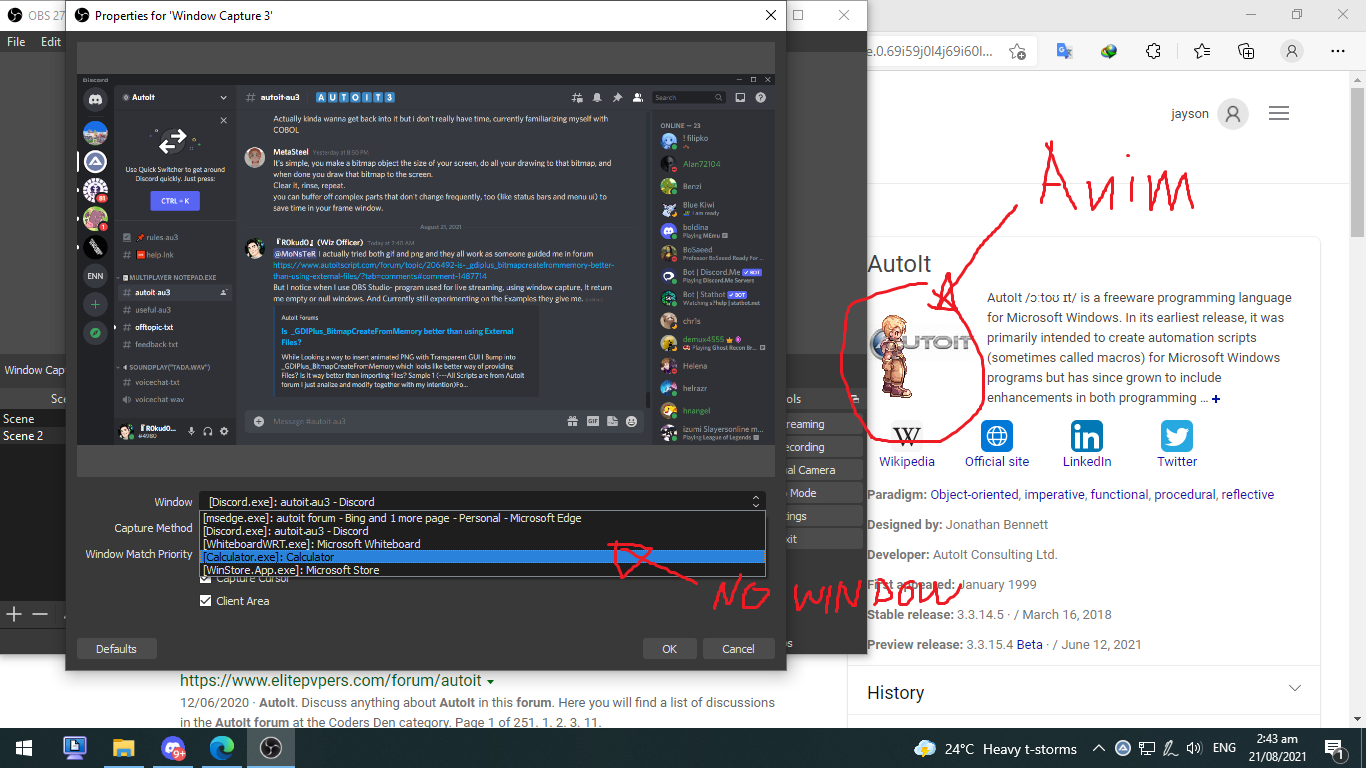Choose the Discord.exe entry in dropdown list
Viewport: 1366px width, 768px height.
(x=482, y=531)
